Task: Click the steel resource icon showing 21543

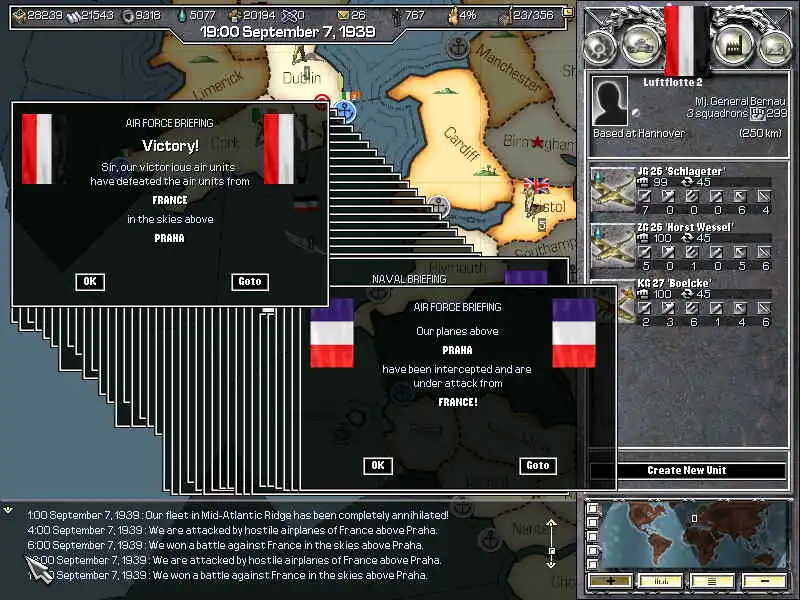Action: (x=73, y=16)
